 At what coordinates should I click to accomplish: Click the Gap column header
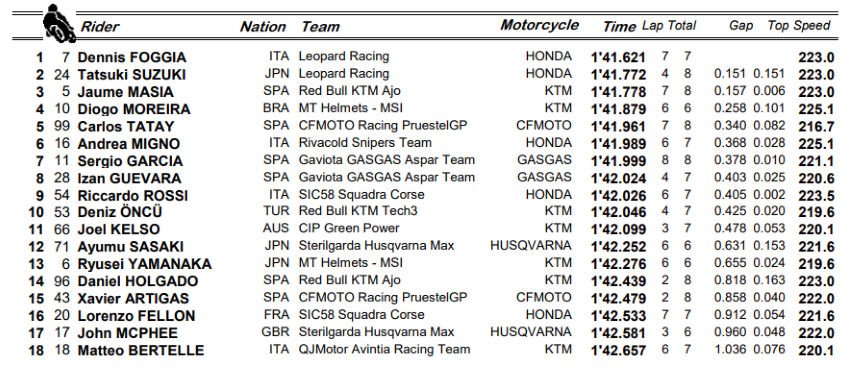[741, 26]
